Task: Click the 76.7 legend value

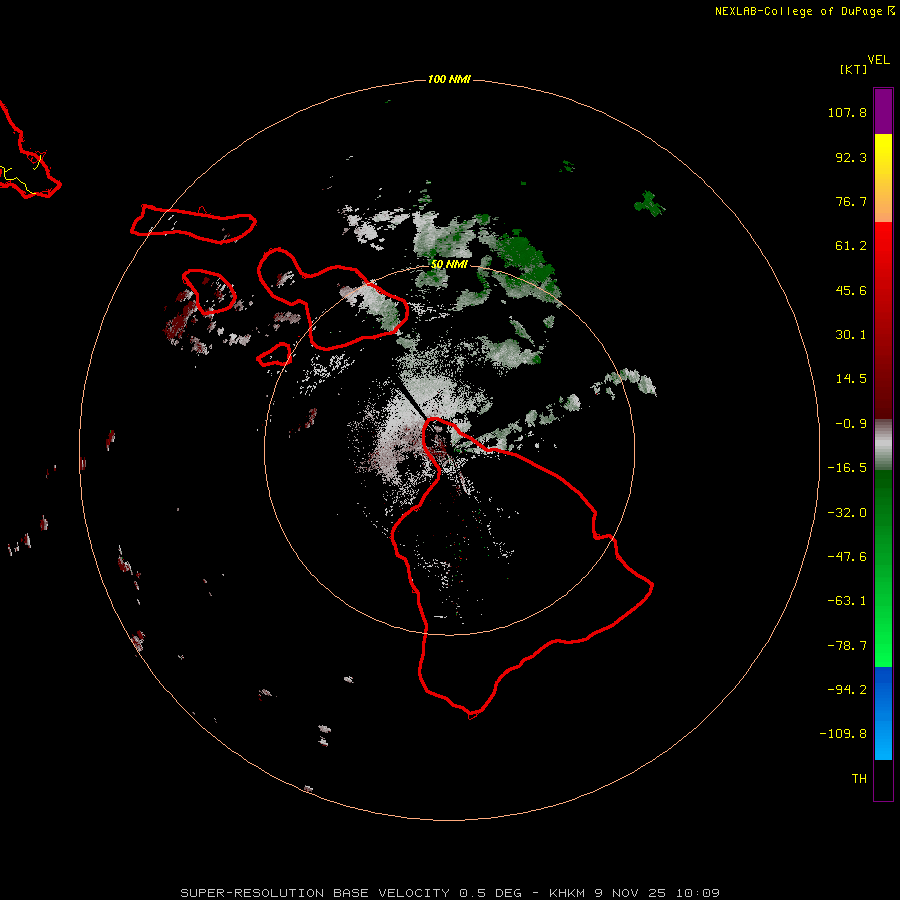Action: (851, 201)
